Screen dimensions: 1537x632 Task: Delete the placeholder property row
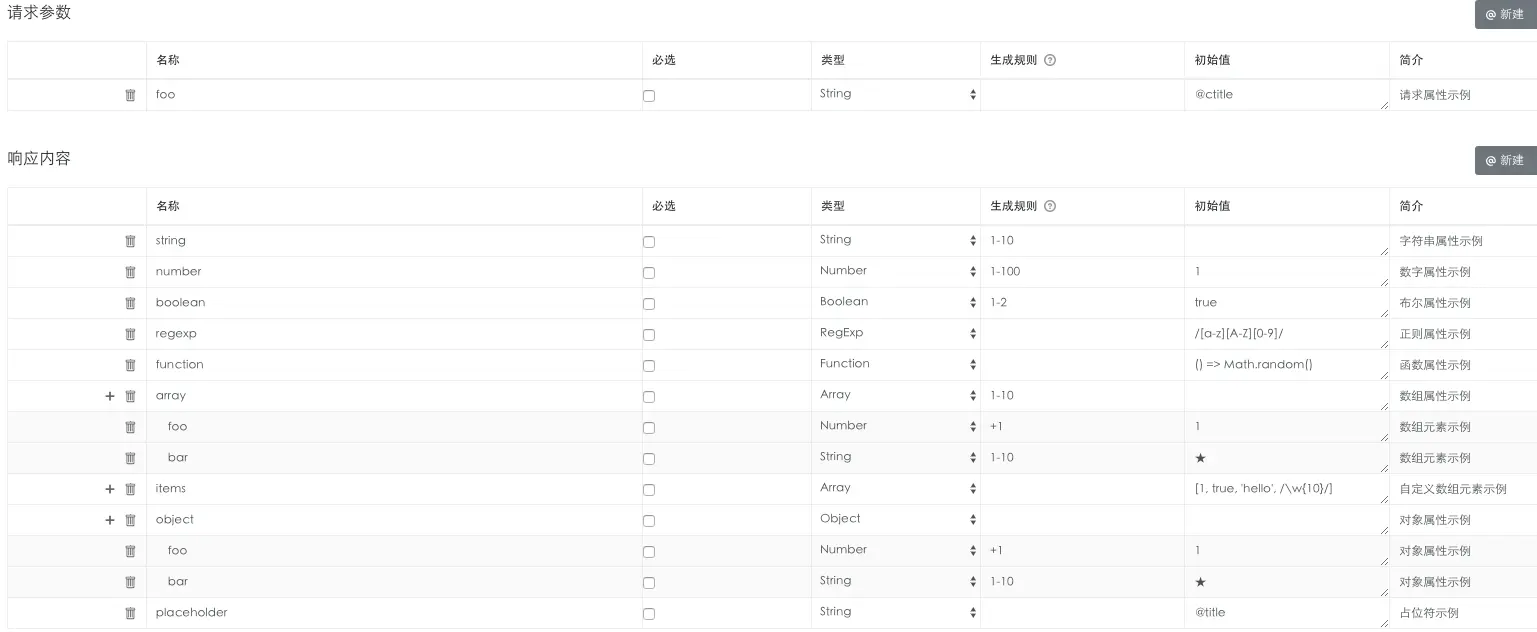click(x=130, y=613)
